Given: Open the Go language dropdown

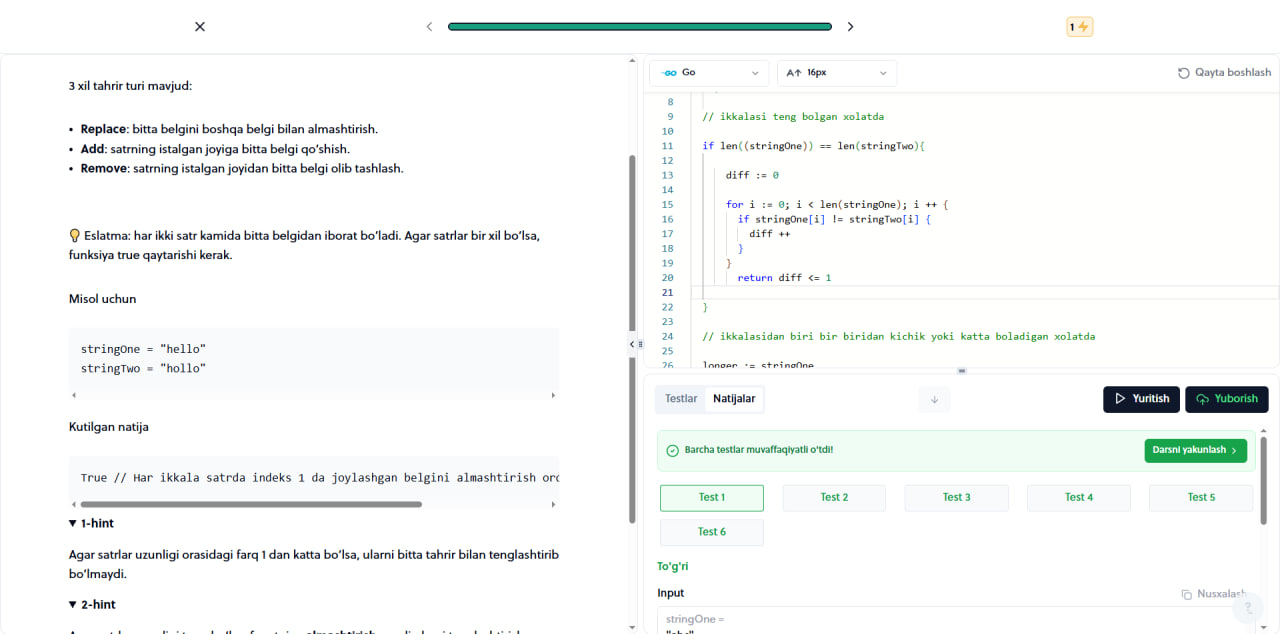Looking at the screenshot, I should click(x=709, y=73).
